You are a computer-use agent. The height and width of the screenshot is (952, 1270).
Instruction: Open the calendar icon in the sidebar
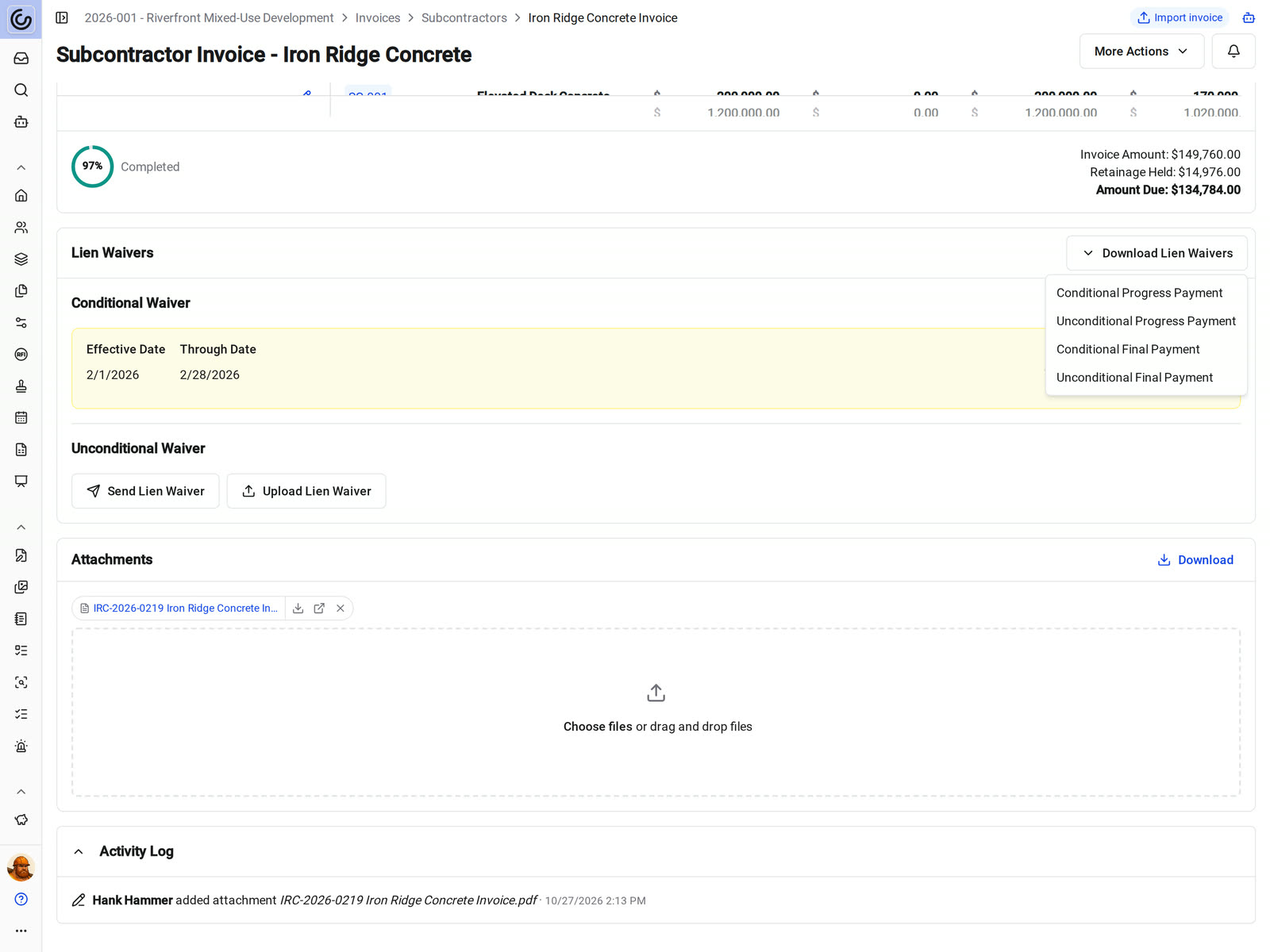(21, 418)
